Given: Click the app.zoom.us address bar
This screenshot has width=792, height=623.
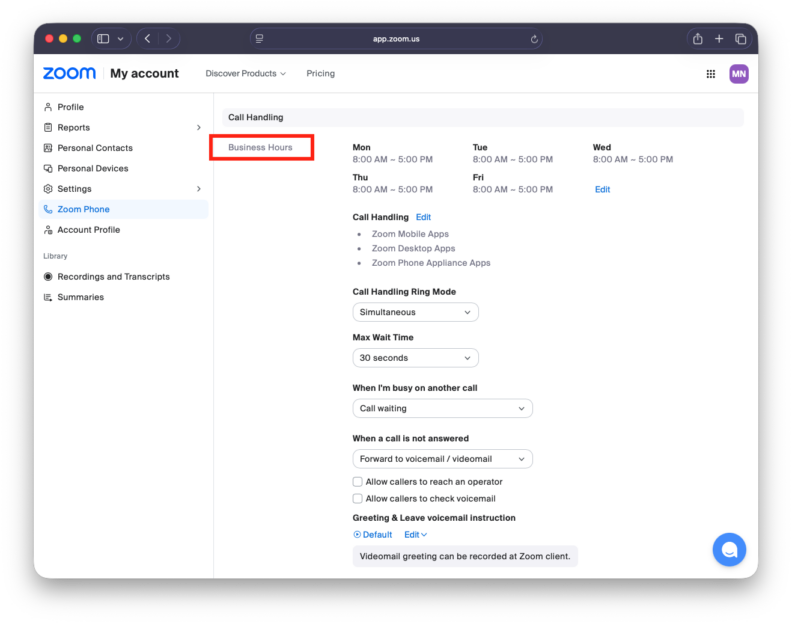Looking at the screenshot, I should tap(396, 39).
